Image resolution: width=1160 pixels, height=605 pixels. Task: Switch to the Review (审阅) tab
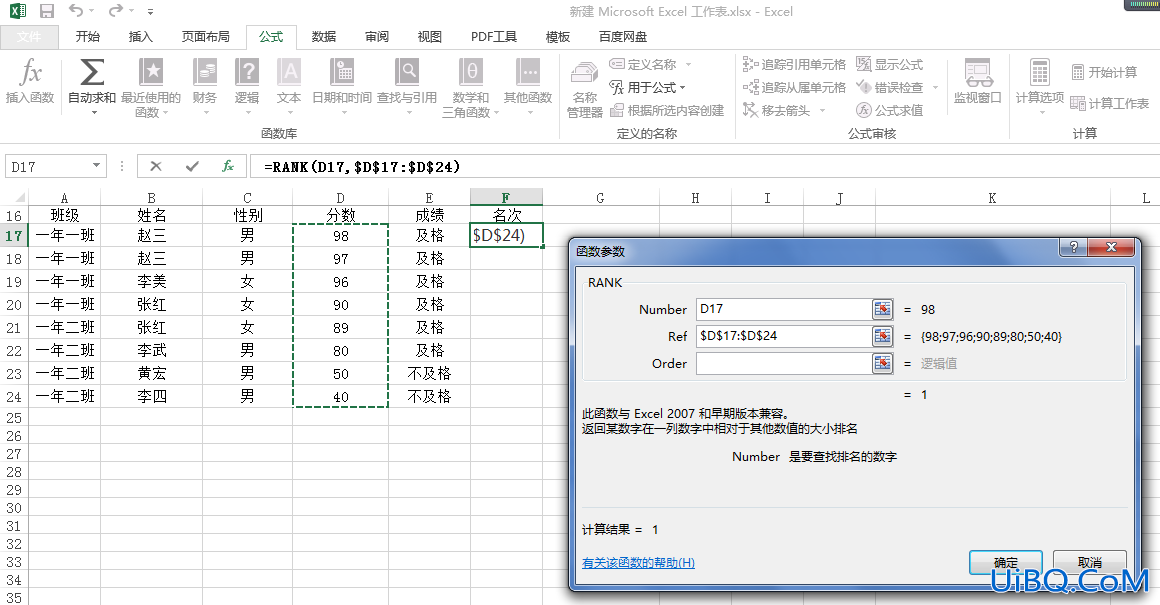pos(377,36)
